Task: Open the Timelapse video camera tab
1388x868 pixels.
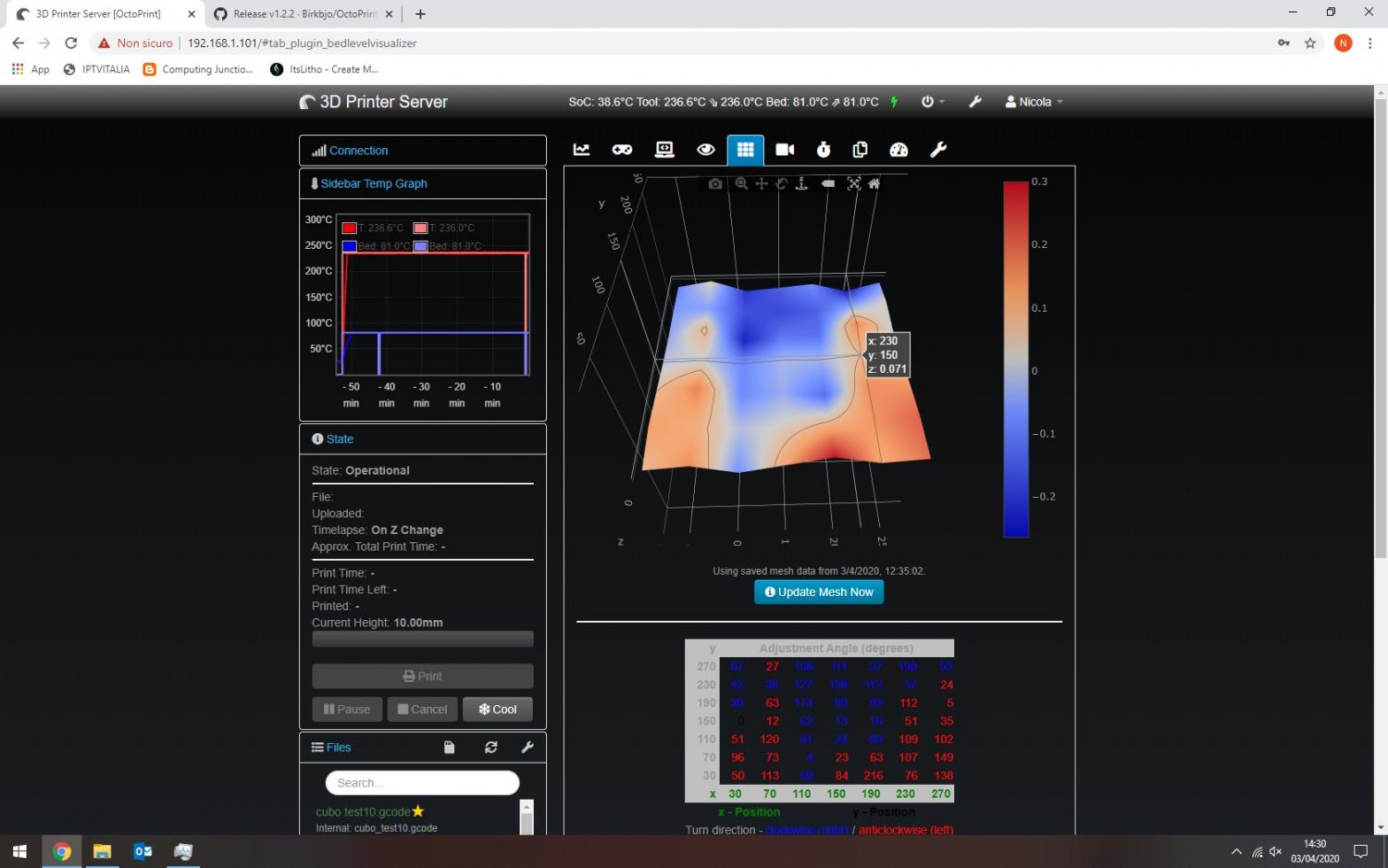Action: click(x=785, y=150)
